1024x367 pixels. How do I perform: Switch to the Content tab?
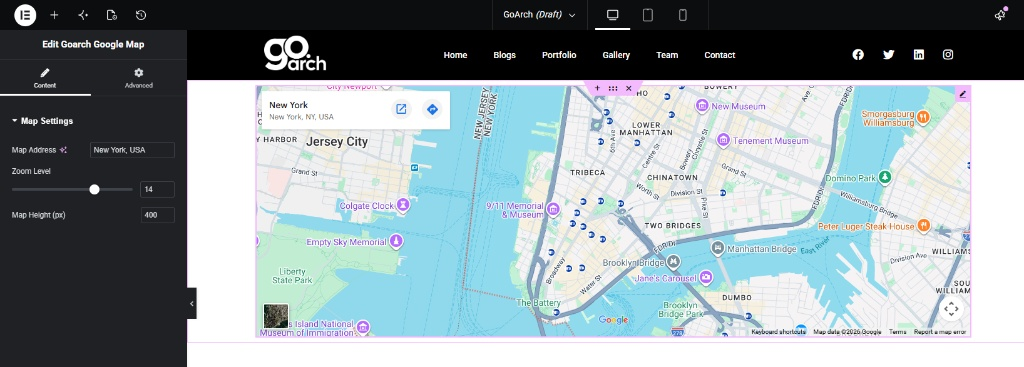pos(45,78)
